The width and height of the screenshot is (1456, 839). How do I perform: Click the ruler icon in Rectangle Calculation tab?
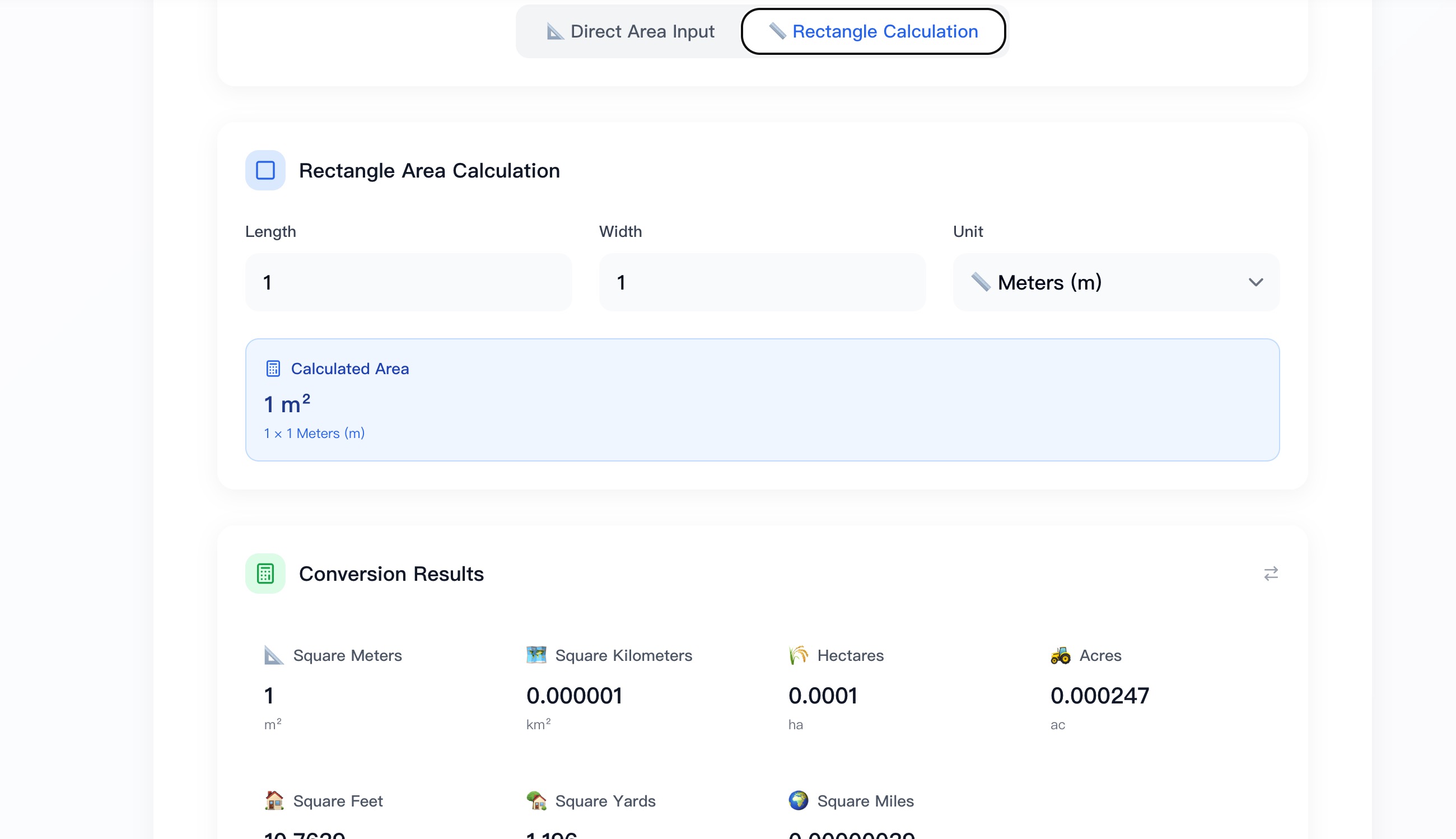coord(777,31)
